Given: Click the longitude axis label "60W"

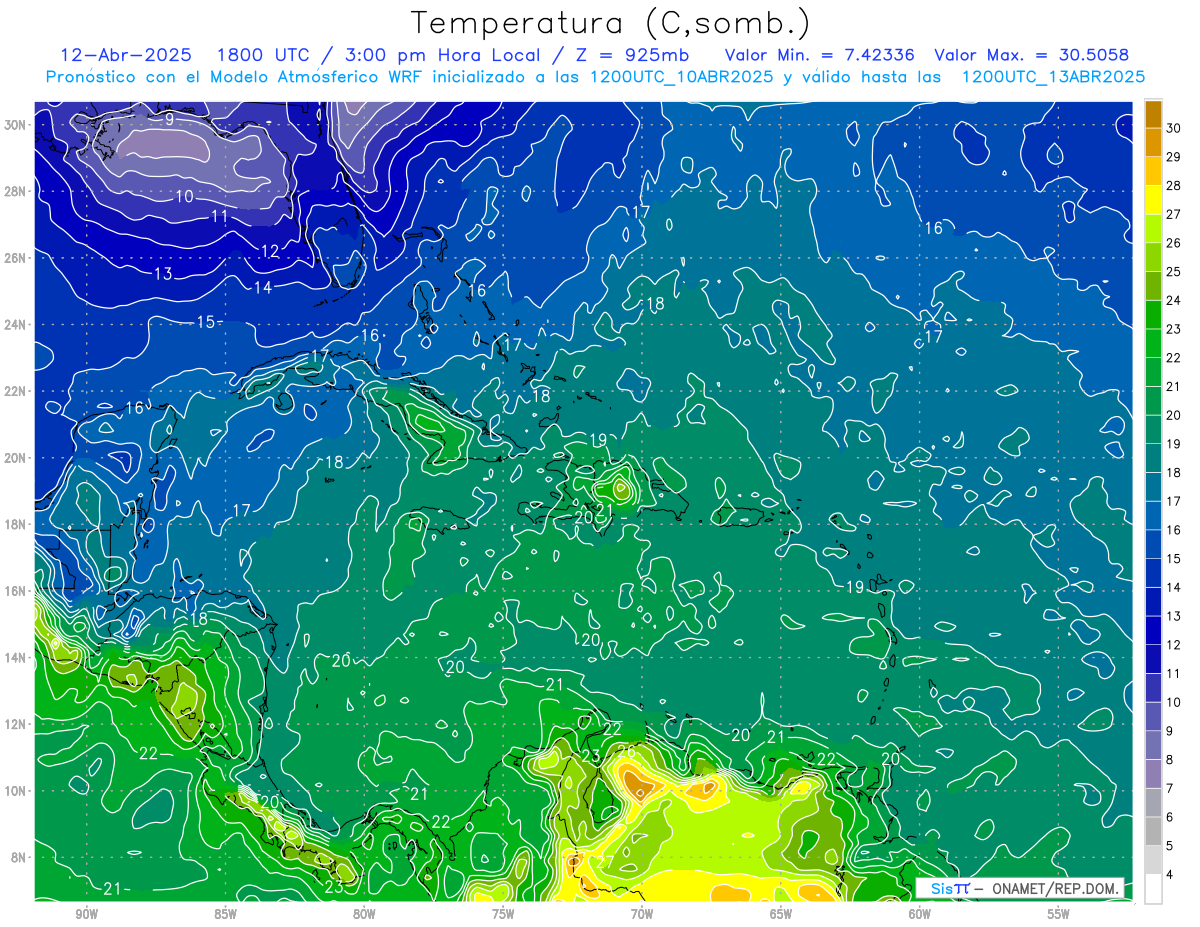Looking at the screenshot, I should point(920,913).
